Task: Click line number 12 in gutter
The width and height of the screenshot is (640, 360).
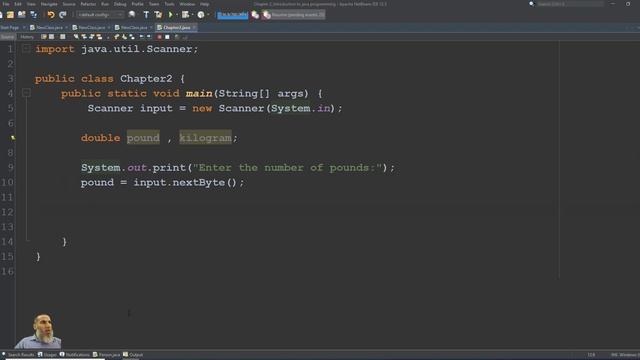Action: pos(7,212)
